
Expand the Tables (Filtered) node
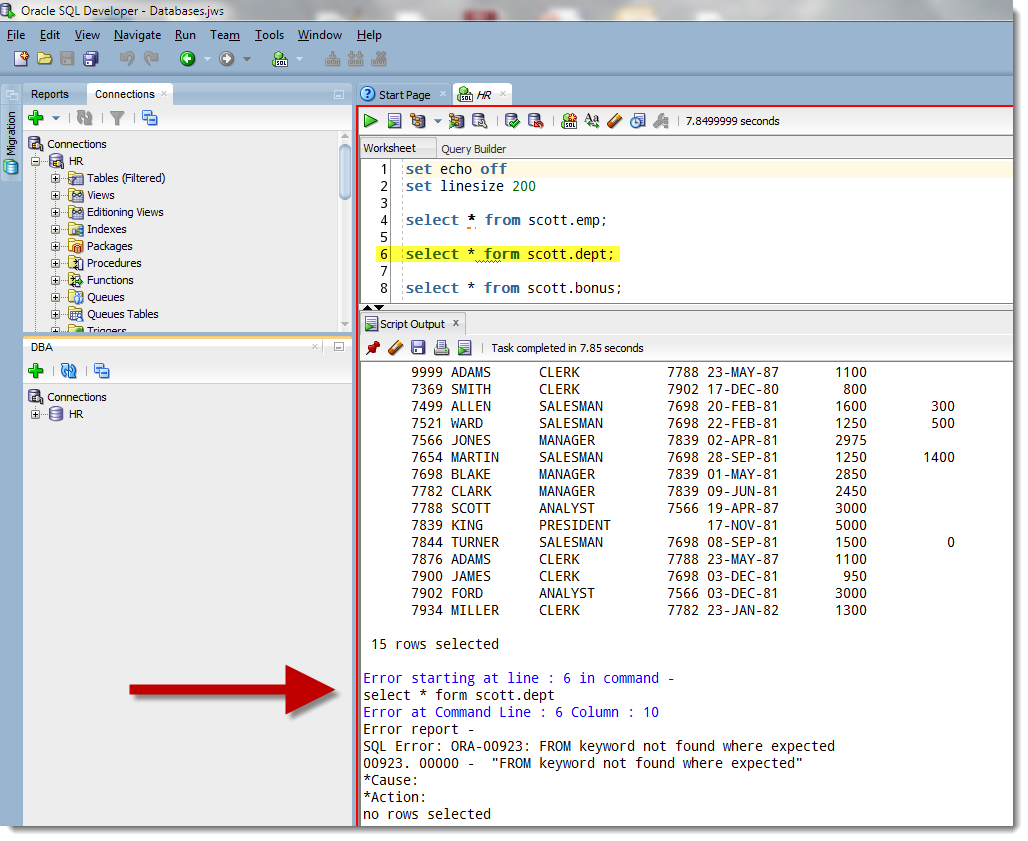[x=56, y=178]
